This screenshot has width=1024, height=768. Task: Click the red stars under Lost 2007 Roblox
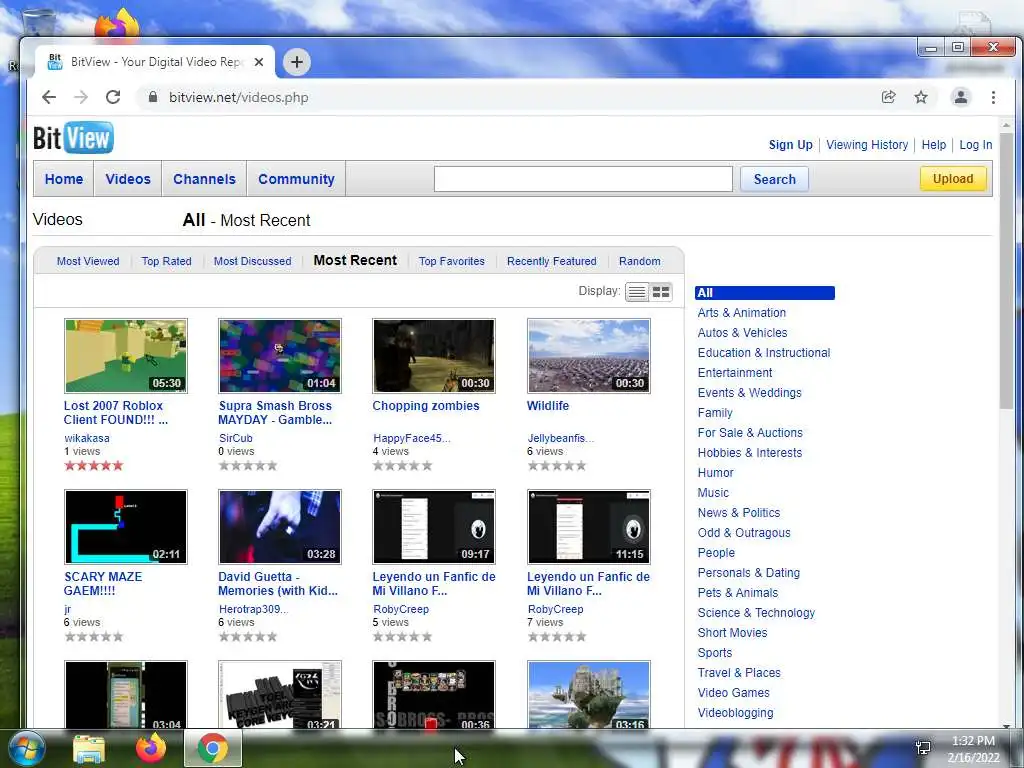pyautogui.click(x=93, y=466)
